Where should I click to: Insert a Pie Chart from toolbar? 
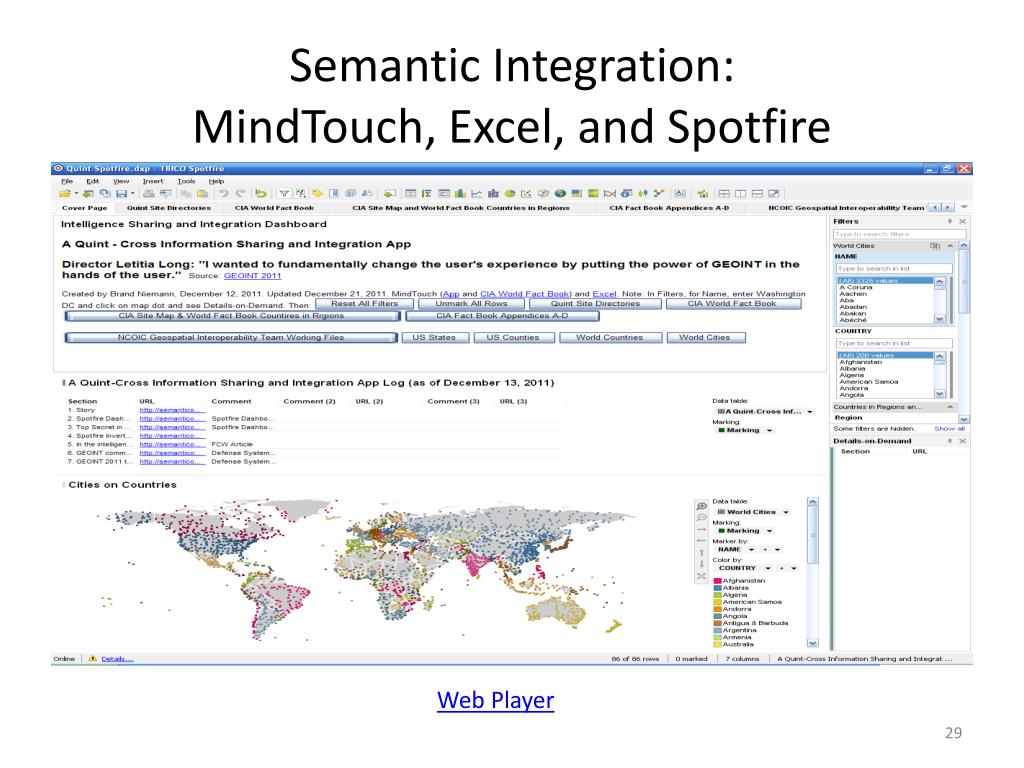coord(510,193)
